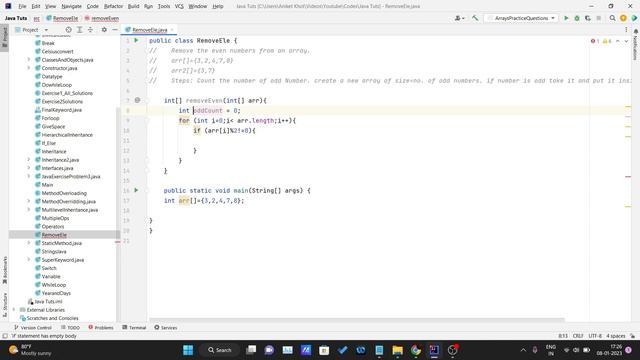Open Scratches and Consoles
The height and width of the screenshot is (360, 640).
click(52, 318)
